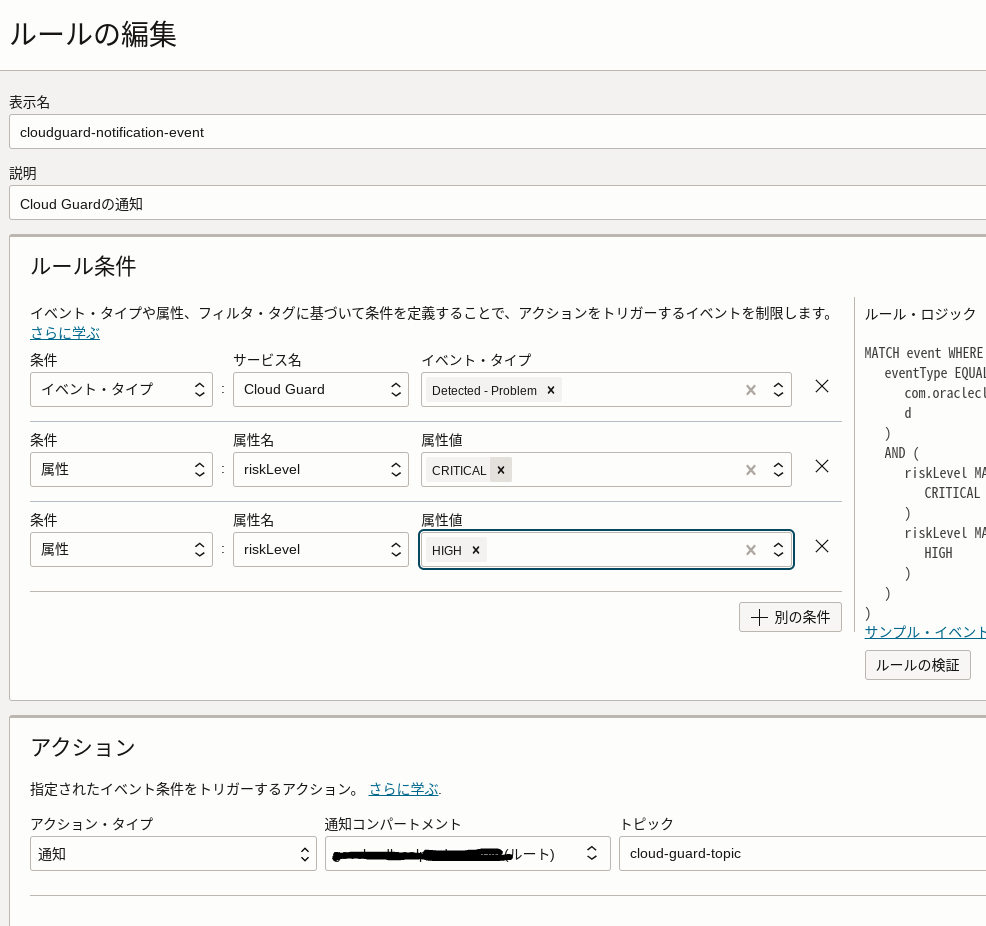Click the ルールの検証 button

tap(917, 665)
